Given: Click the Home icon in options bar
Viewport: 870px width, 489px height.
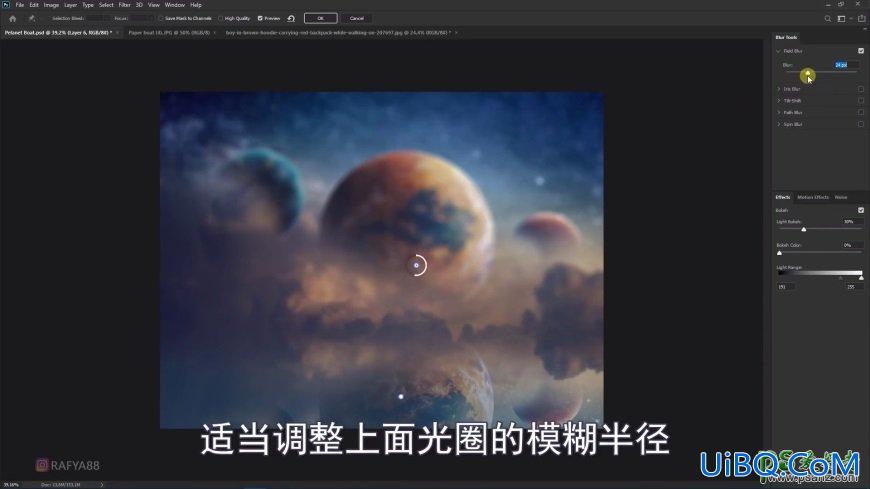Looking at the screenshot, I should click(13, 18).
